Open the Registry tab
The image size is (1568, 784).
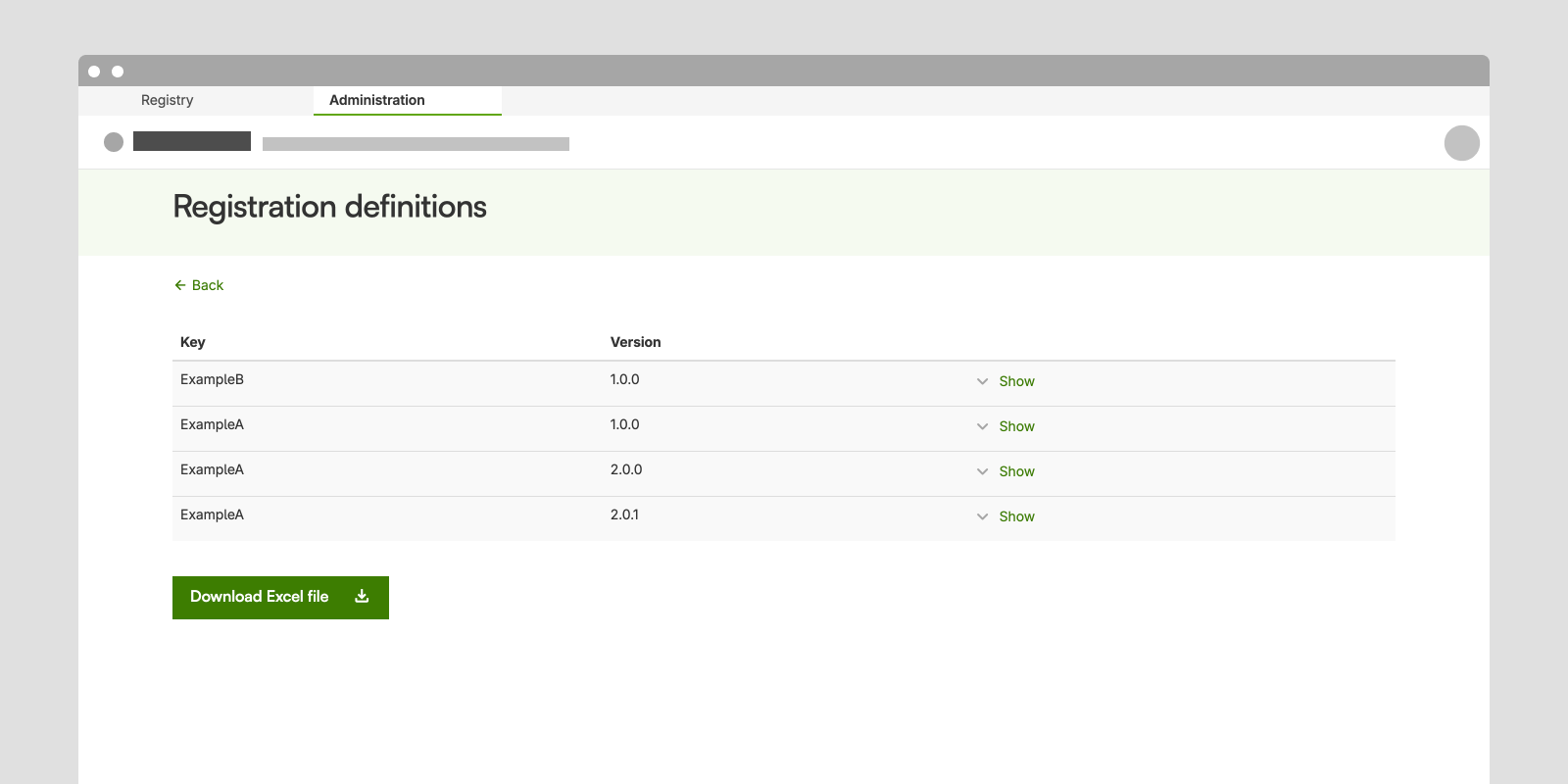tap(168, 100)
